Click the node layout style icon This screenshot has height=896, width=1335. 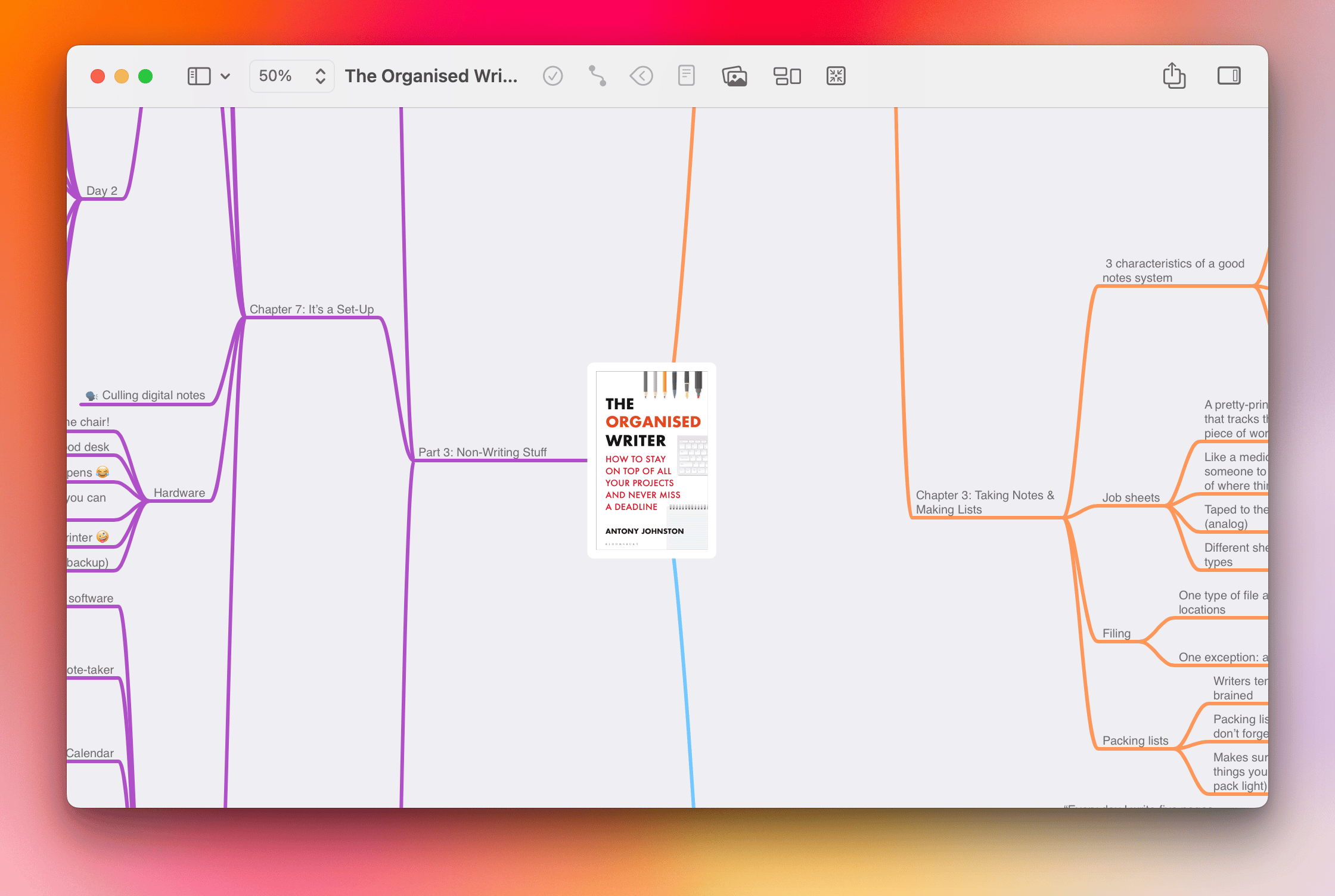click(787, 76)
